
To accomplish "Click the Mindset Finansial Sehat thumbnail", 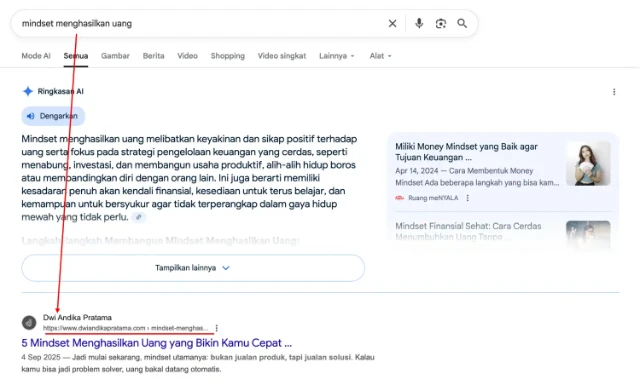I will point(588,235).
